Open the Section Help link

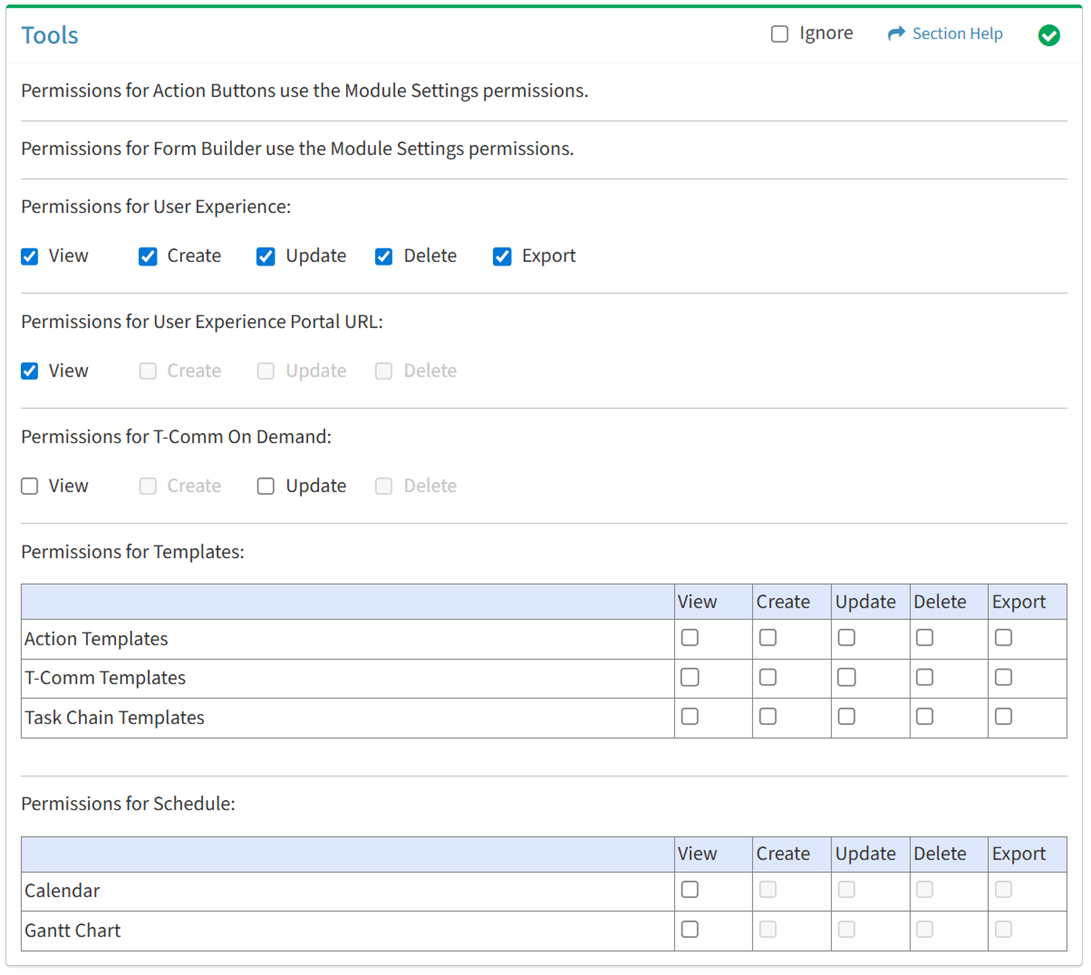click(956, 34)
